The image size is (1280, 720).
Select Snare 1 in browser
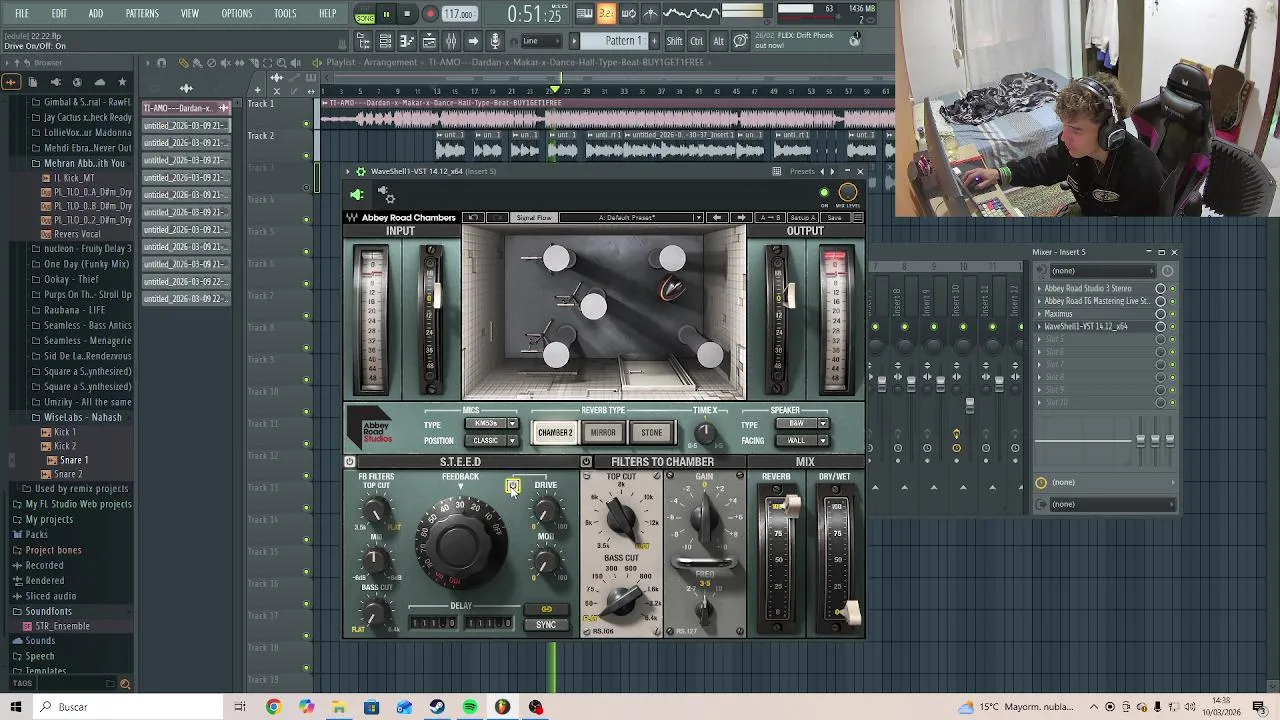[x=73, y=460]
